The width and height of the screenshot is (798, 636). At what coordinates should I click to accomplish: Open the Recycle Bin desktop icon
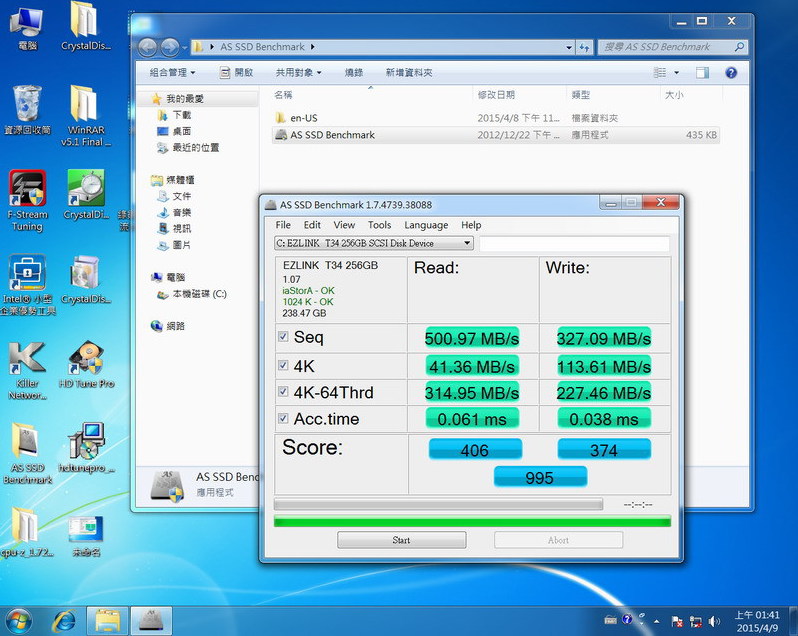point(27,111)
